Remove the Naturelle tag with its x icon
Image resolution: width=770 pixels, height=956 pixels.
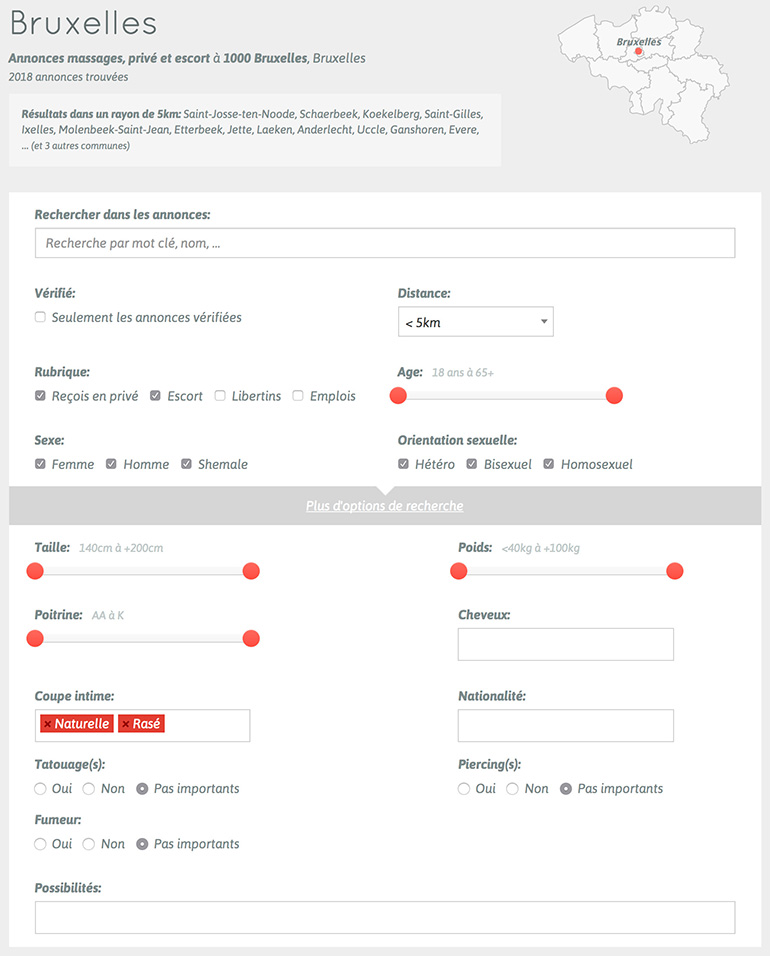[x=47, y=724]
